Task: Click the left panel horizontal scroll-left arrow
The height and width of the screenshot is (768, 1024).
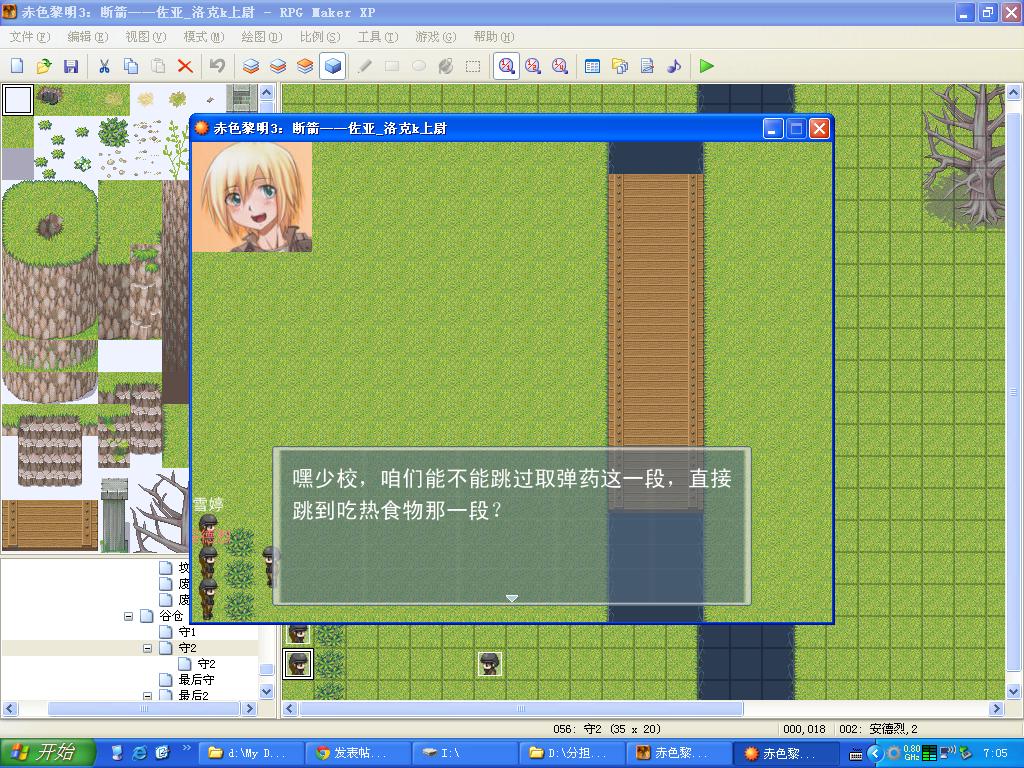Action: 10,709
